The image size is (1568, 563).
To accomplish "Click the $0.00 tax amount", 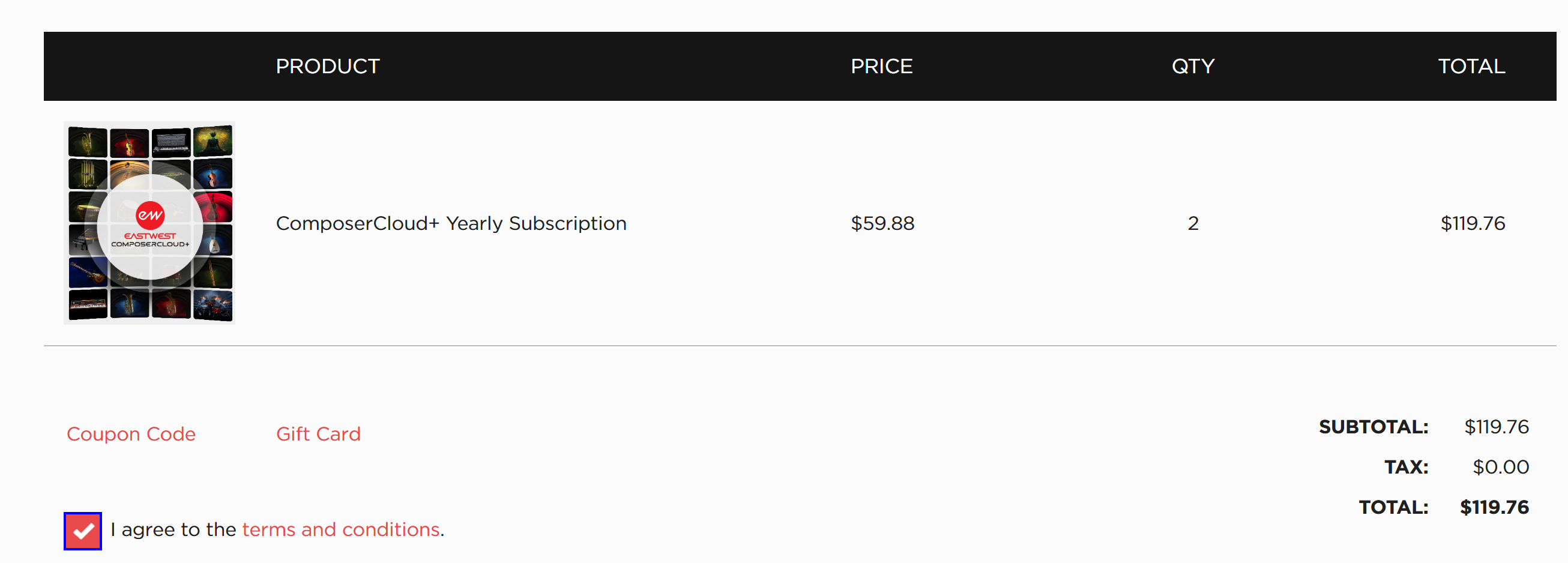I will pyautogui.click(x=1500, y=467).
